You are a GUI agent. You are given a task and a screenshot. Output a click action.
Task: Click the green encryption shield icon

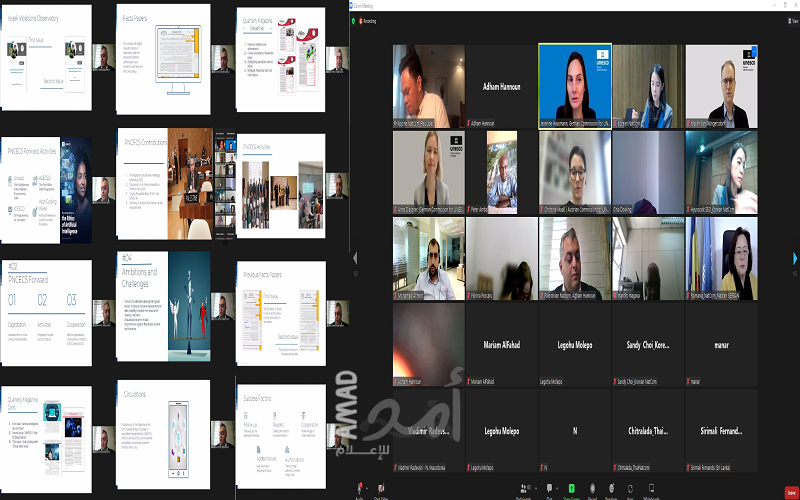(353, 21)
